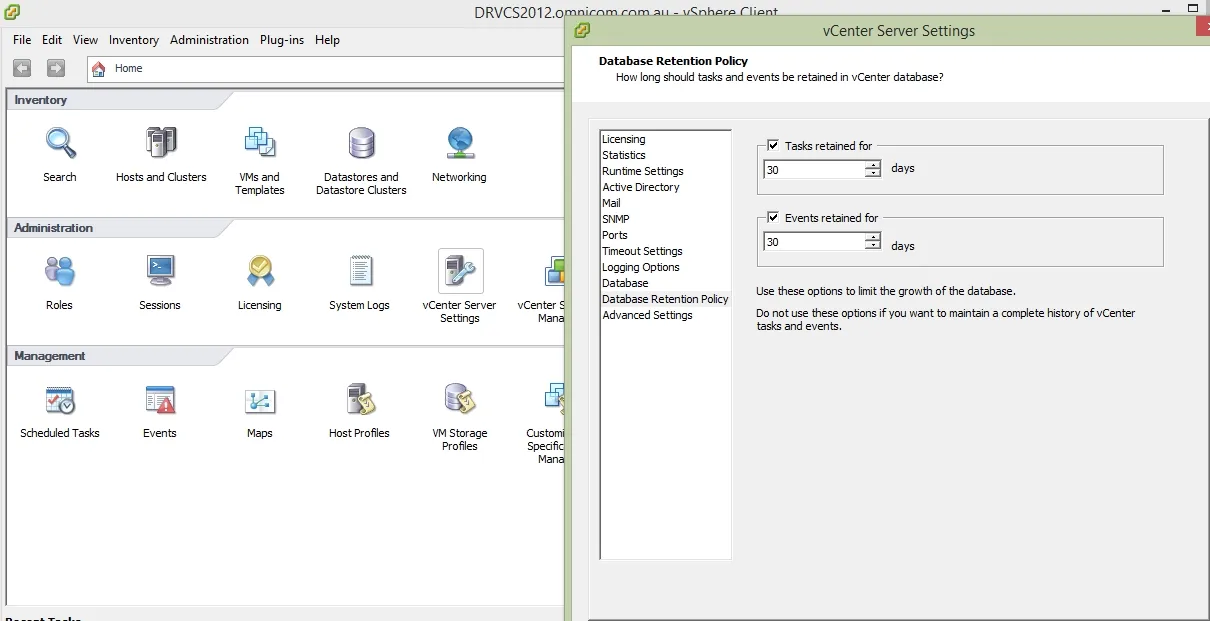The image size is (1210, 621).
Task: Click the Management section header
Action: click(x=50, y=356)
